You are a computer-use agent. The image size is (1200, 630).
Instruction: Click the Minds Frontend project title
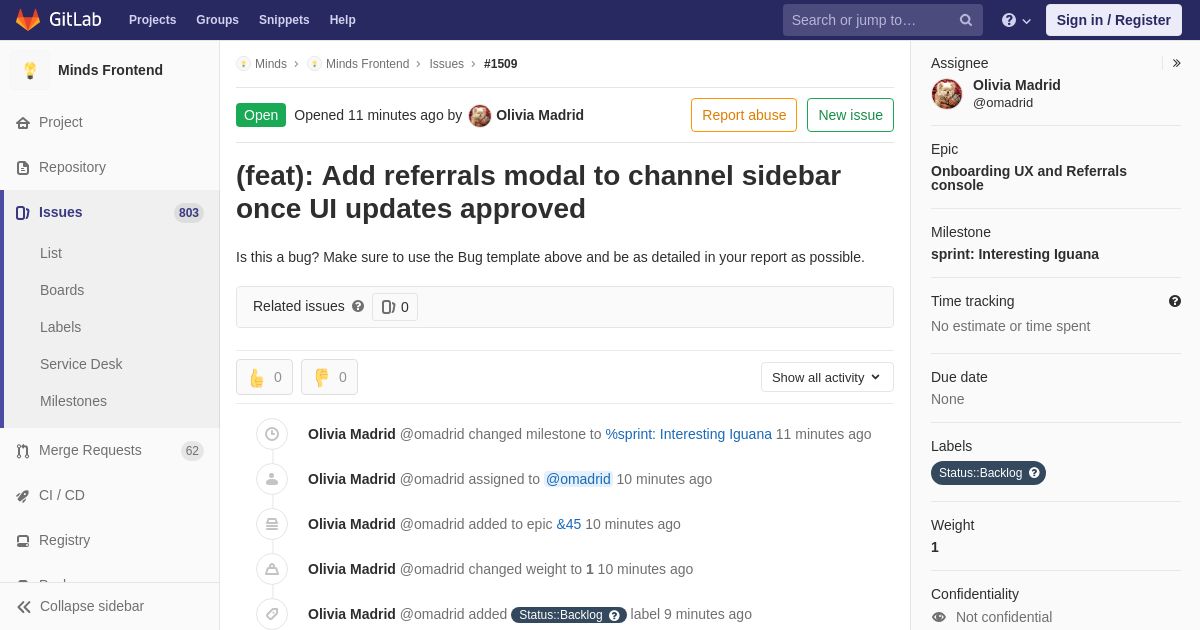110,70
